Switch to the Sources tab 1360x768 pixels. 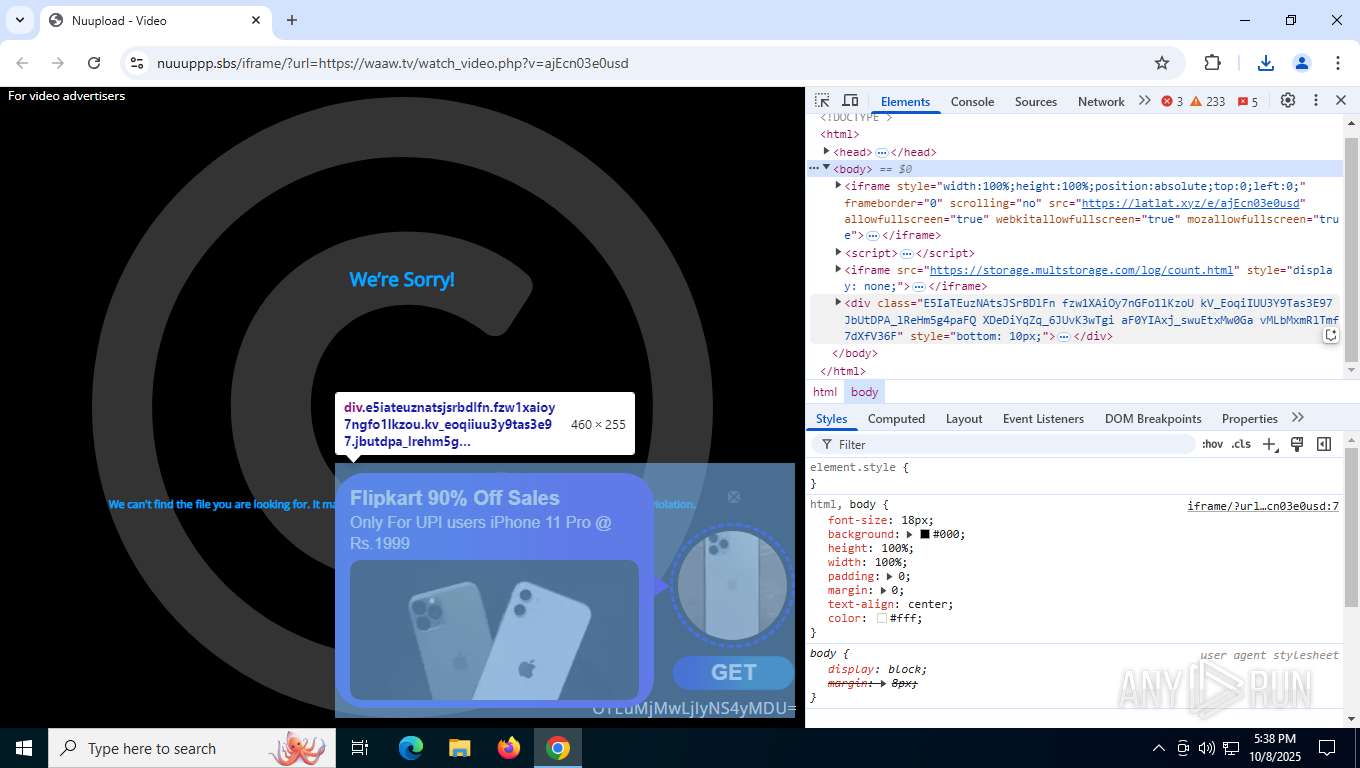tap(1036, 101)
